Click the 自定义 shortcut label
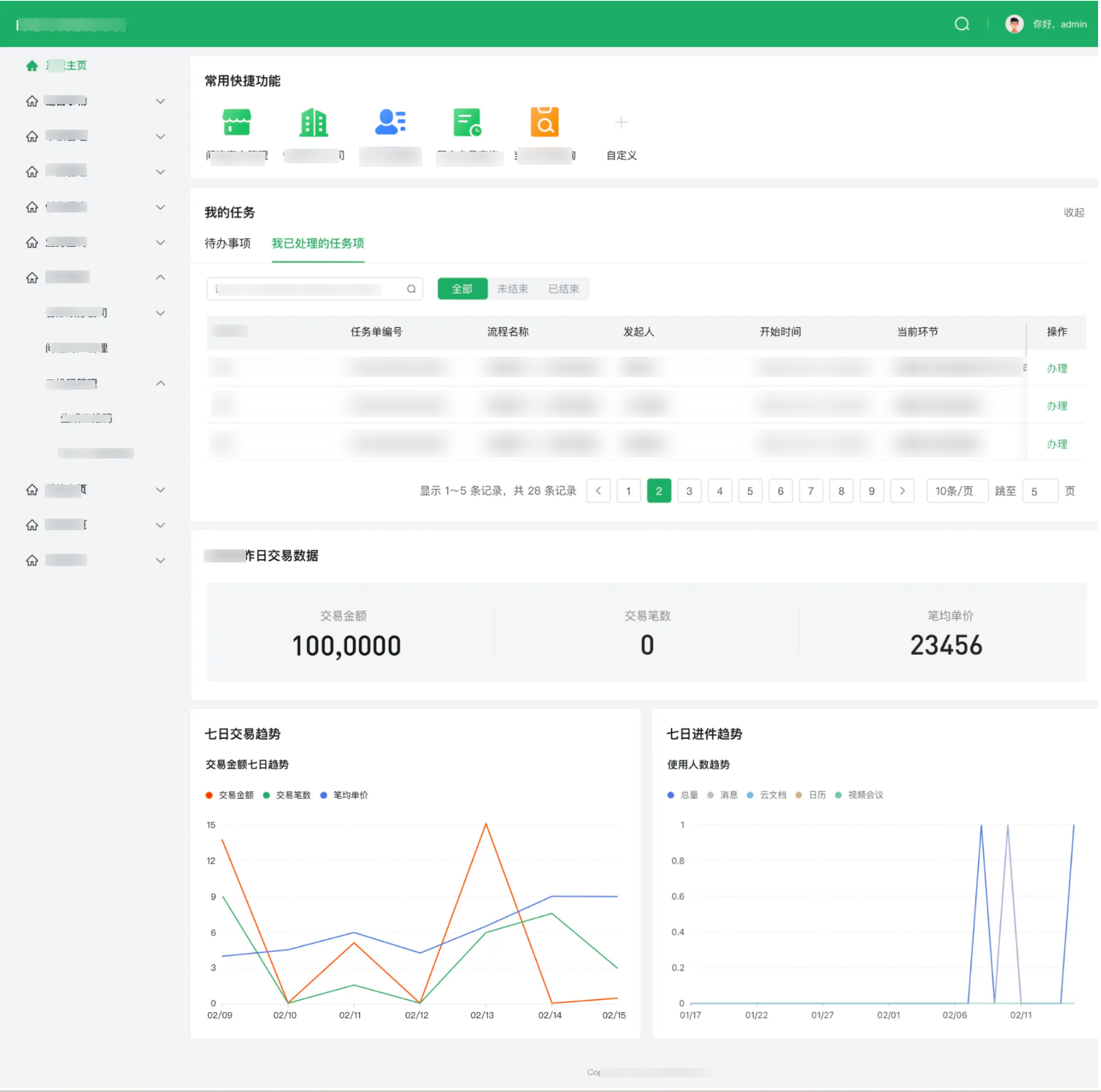The height and width of the screenshot is (1092, 1101). (x=622, y=155)
